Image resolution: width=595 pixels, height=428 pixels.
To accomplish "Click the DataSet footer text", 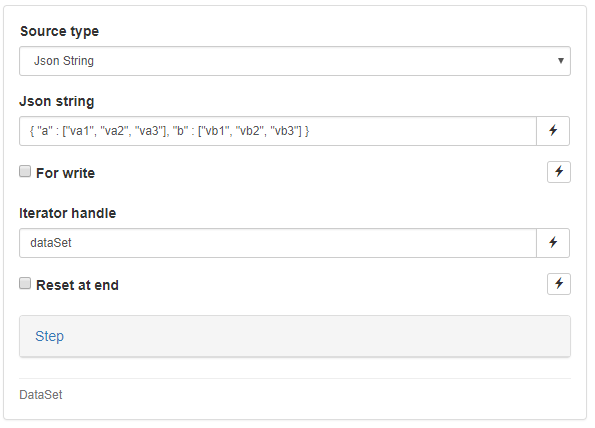I will 41,395.
